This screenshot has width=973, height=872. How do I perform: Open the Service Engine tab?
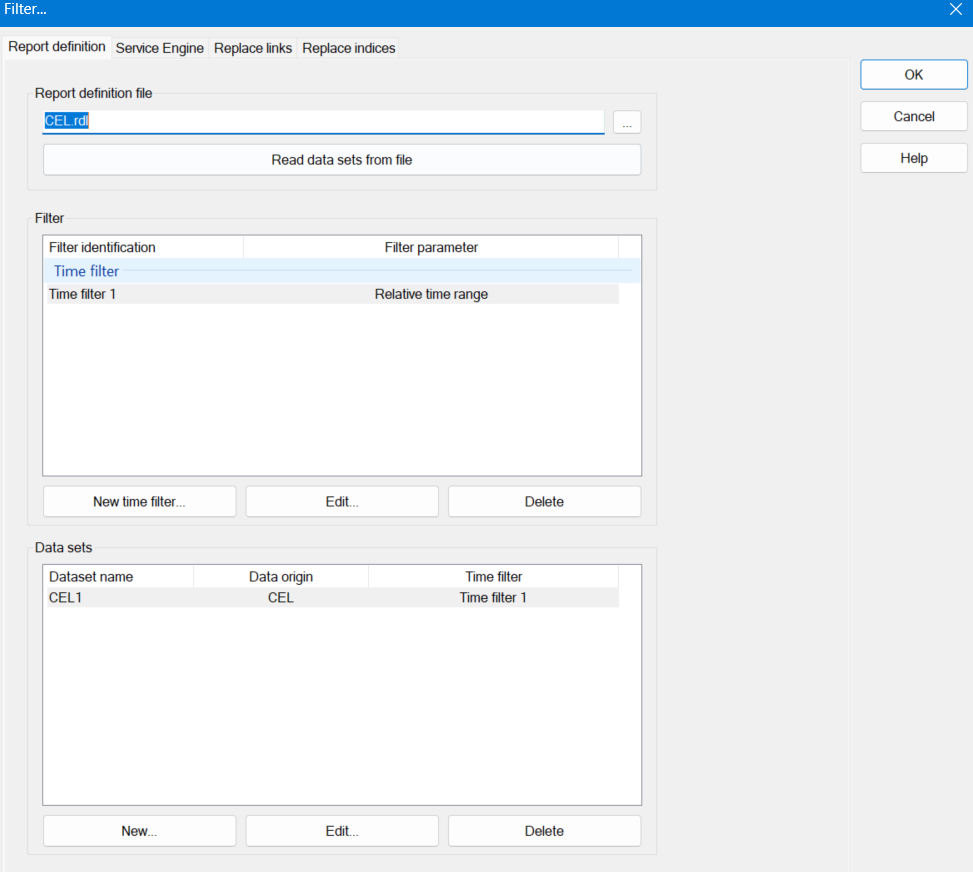[x=159, y=48]
